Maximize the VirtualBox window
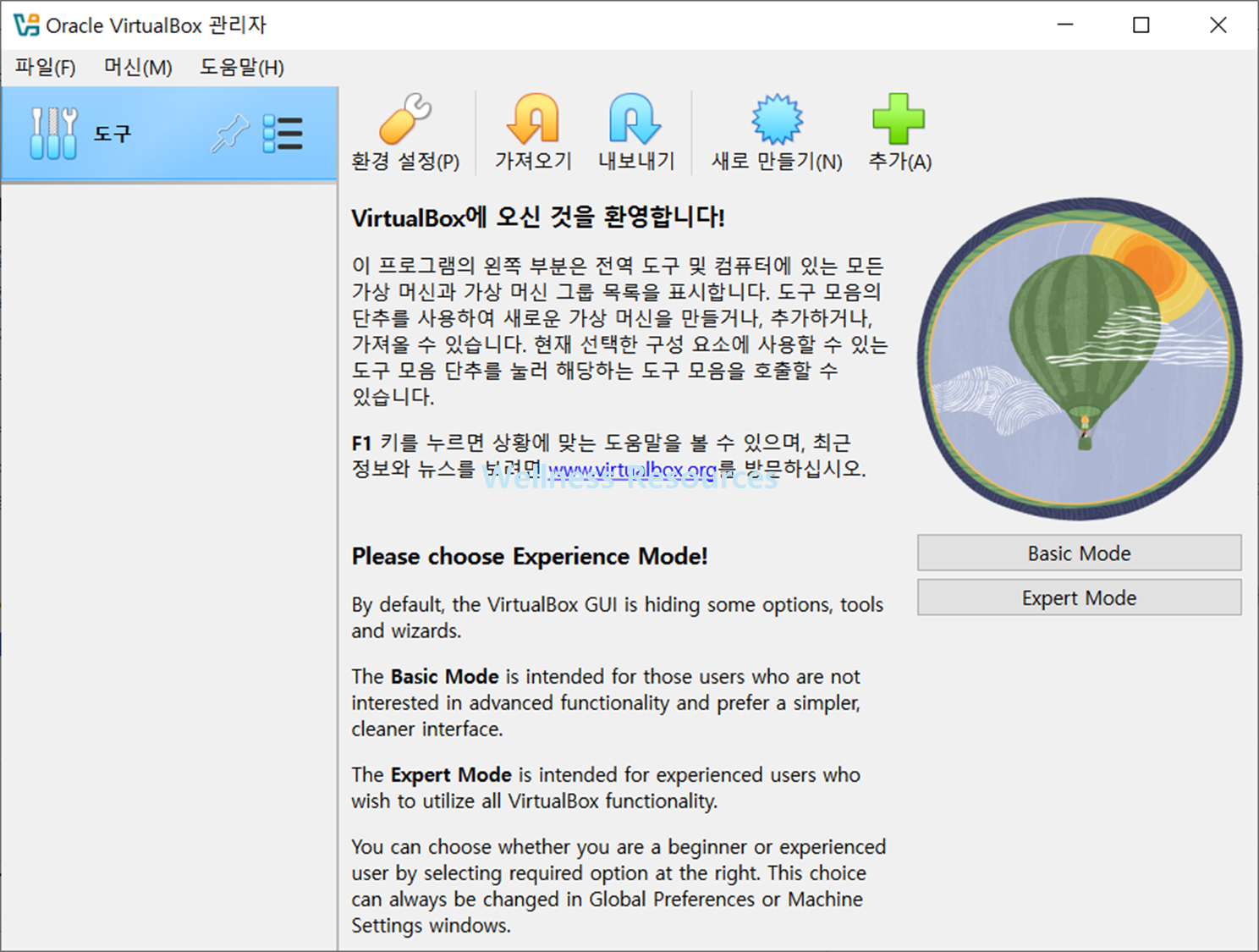This screenshot has height=952, width=1259. tap(1141, 25)
